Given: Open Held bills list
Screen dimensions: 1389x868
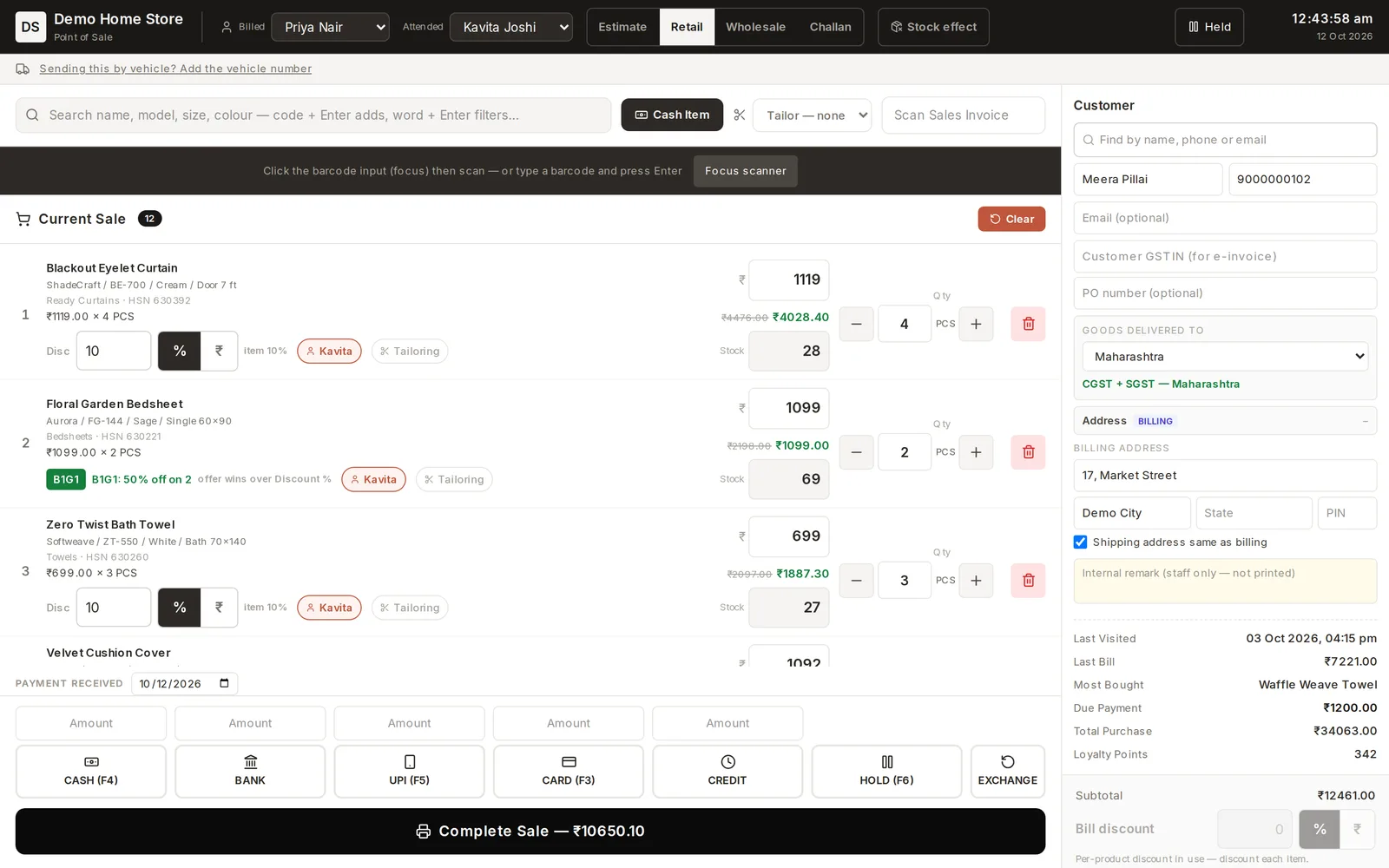Looking at the screenshot, I should (x=1209, y=27).
